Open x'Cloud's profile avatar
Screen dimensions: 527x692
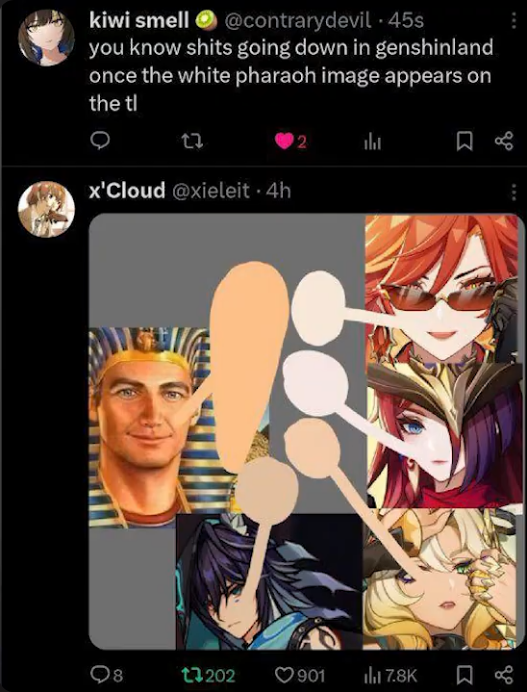pos(46,209)
